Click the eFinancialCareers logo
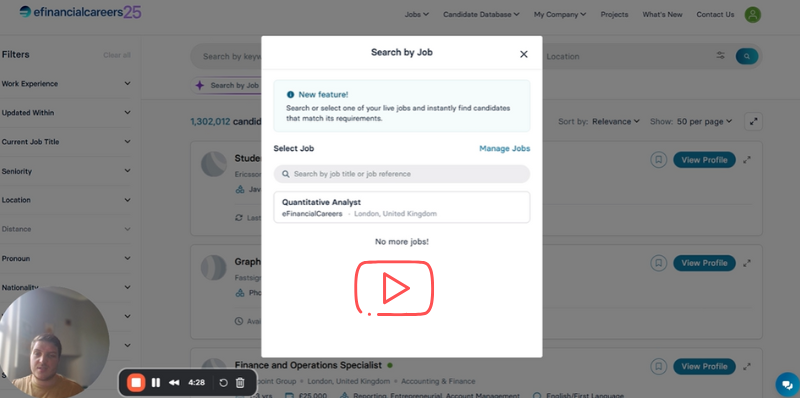This screenshot has height=398, width=800. tap(80, 12)
